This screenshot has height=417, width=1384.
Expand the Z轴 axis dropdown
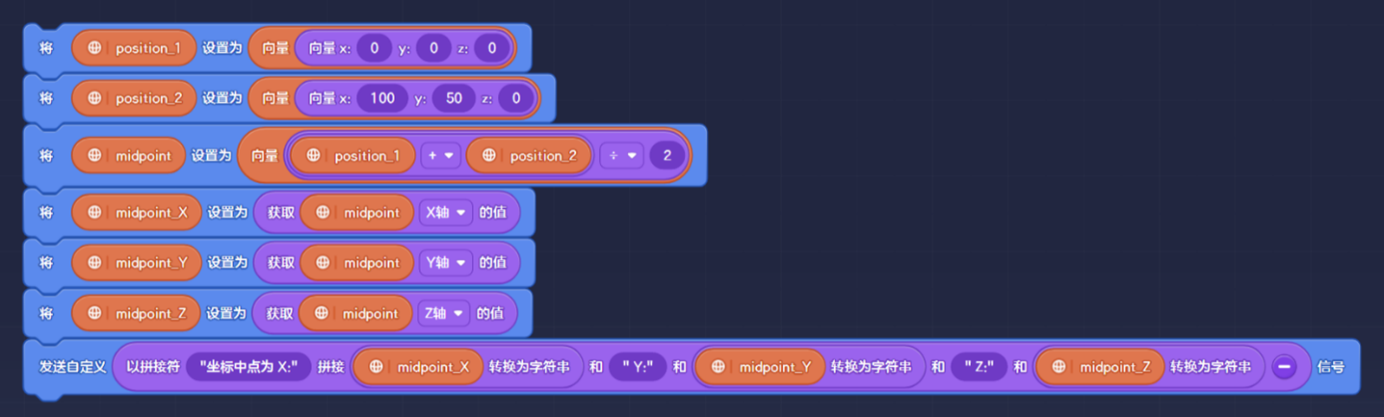(x=444, y=314)
